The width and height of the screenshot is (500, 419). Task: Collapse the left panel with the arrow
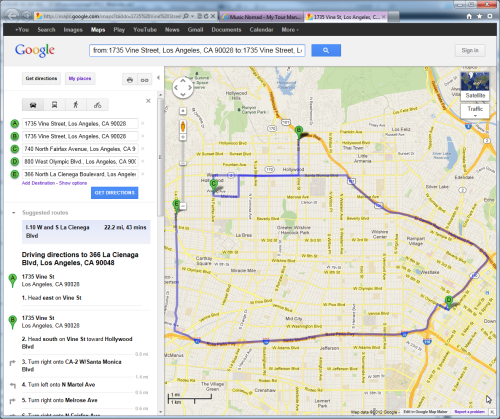pos(158,78)
